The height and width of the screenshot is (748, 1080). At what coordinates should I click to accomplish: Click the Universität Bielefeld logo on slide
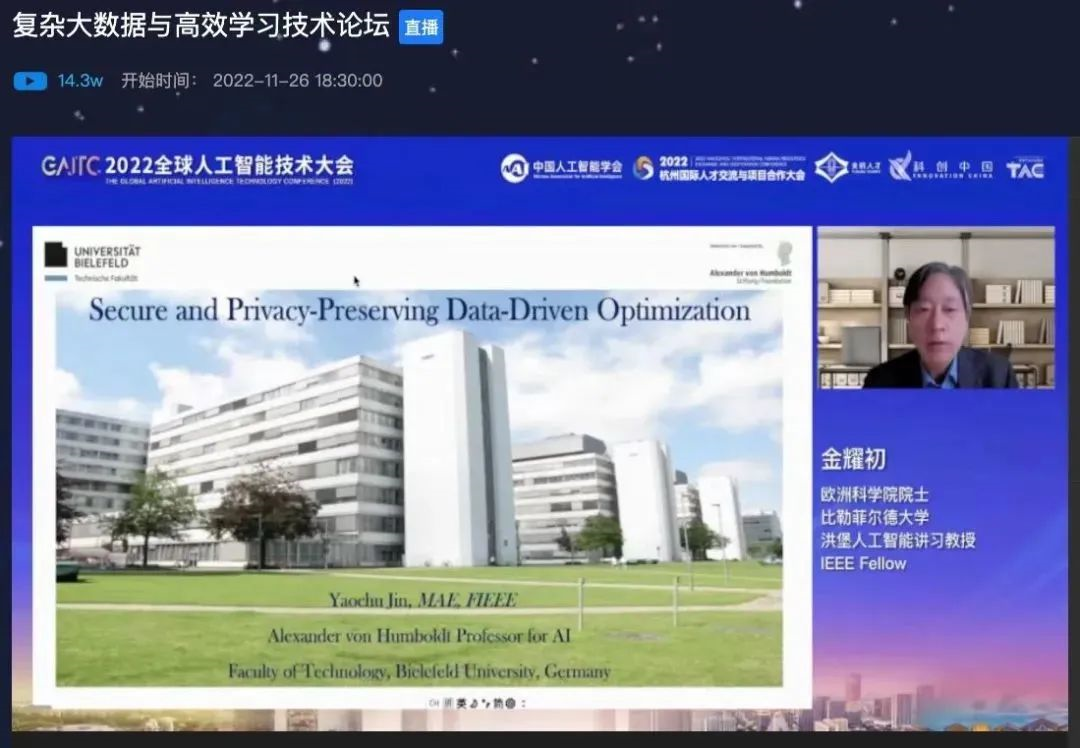click(x=93, y=259)
